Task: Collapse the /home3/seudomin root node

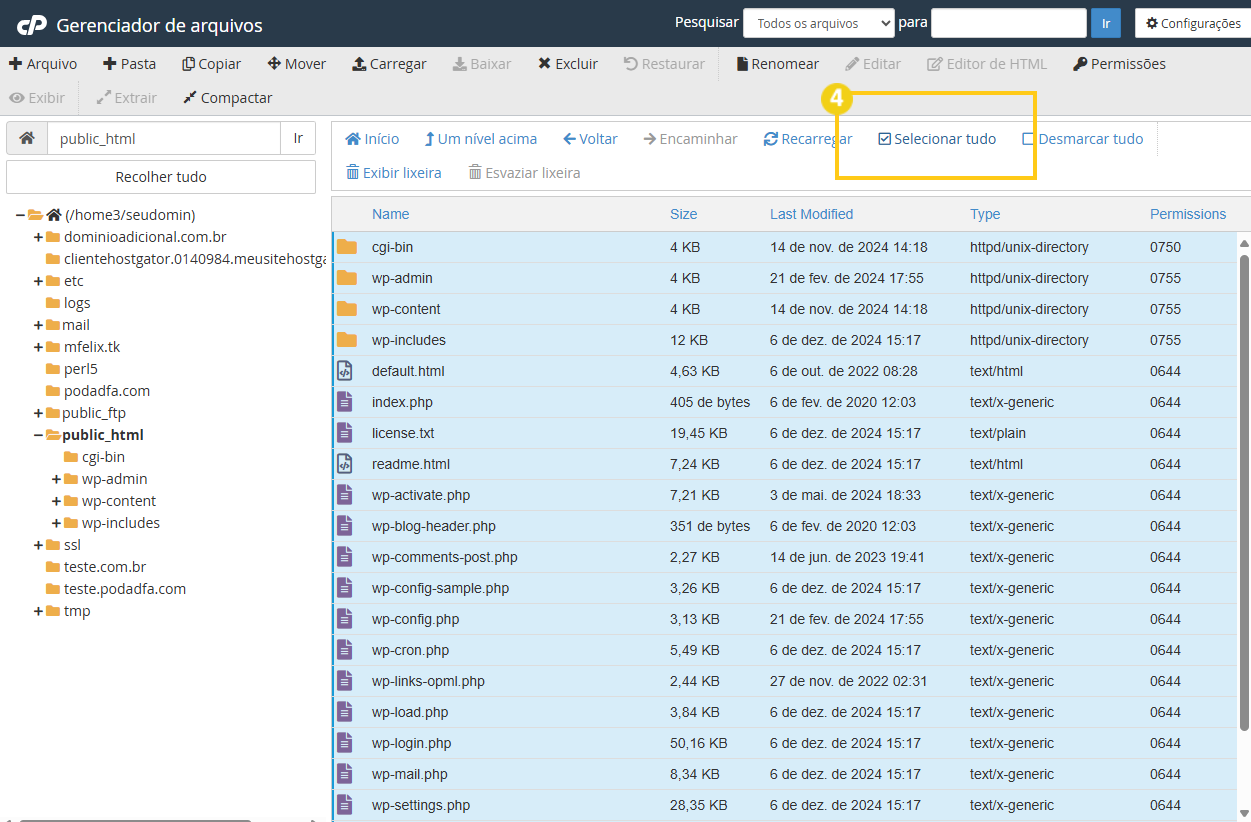Action: 21,215
